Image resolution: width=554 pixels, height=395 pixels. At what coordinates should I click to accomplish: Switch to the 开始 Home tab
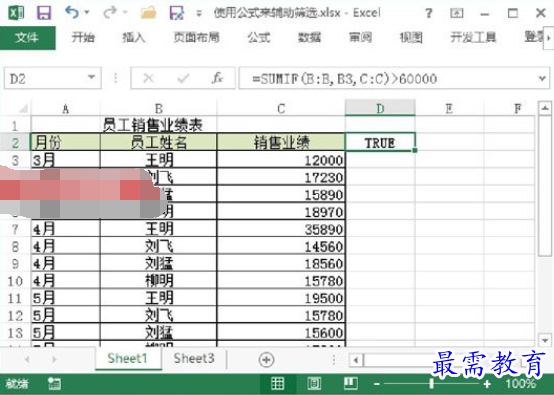(83, 37)
